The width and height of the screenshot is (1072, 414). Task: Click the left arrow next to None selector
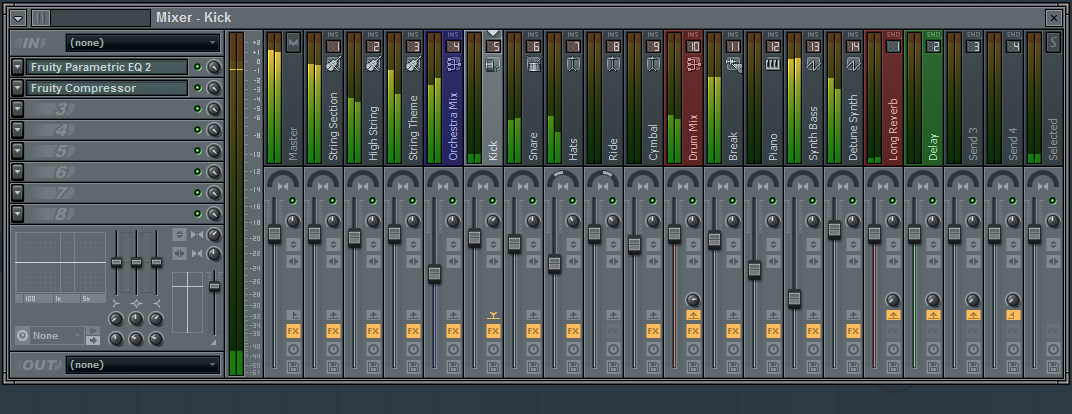coord(92,331)
